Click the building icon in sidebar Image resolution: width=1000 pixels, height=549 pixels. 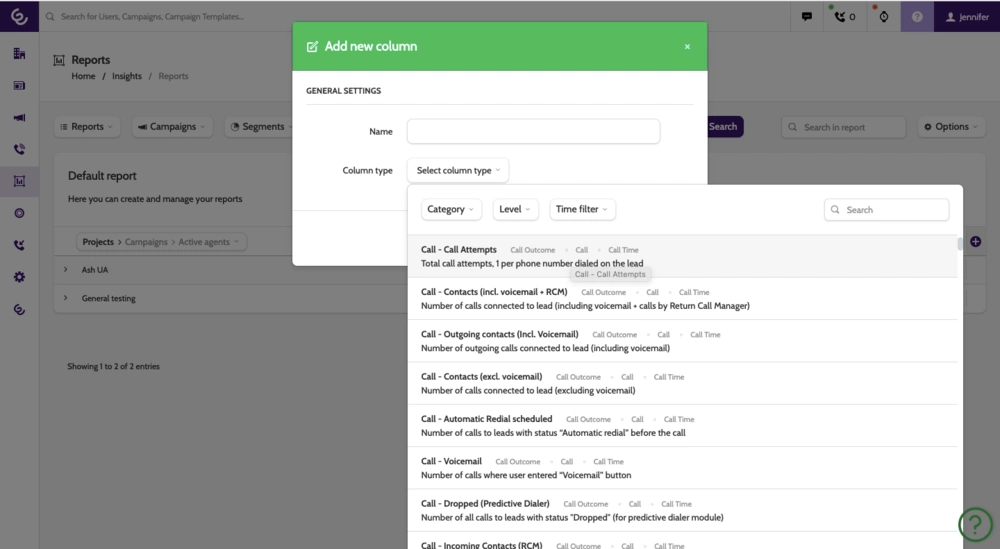pyautogui.click(x=19, y=53)
